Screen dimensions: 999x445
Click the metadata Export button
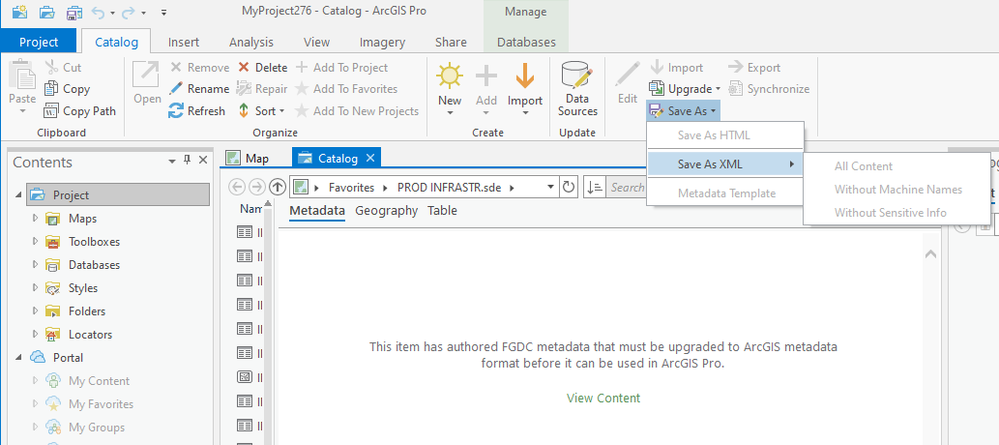754,68
